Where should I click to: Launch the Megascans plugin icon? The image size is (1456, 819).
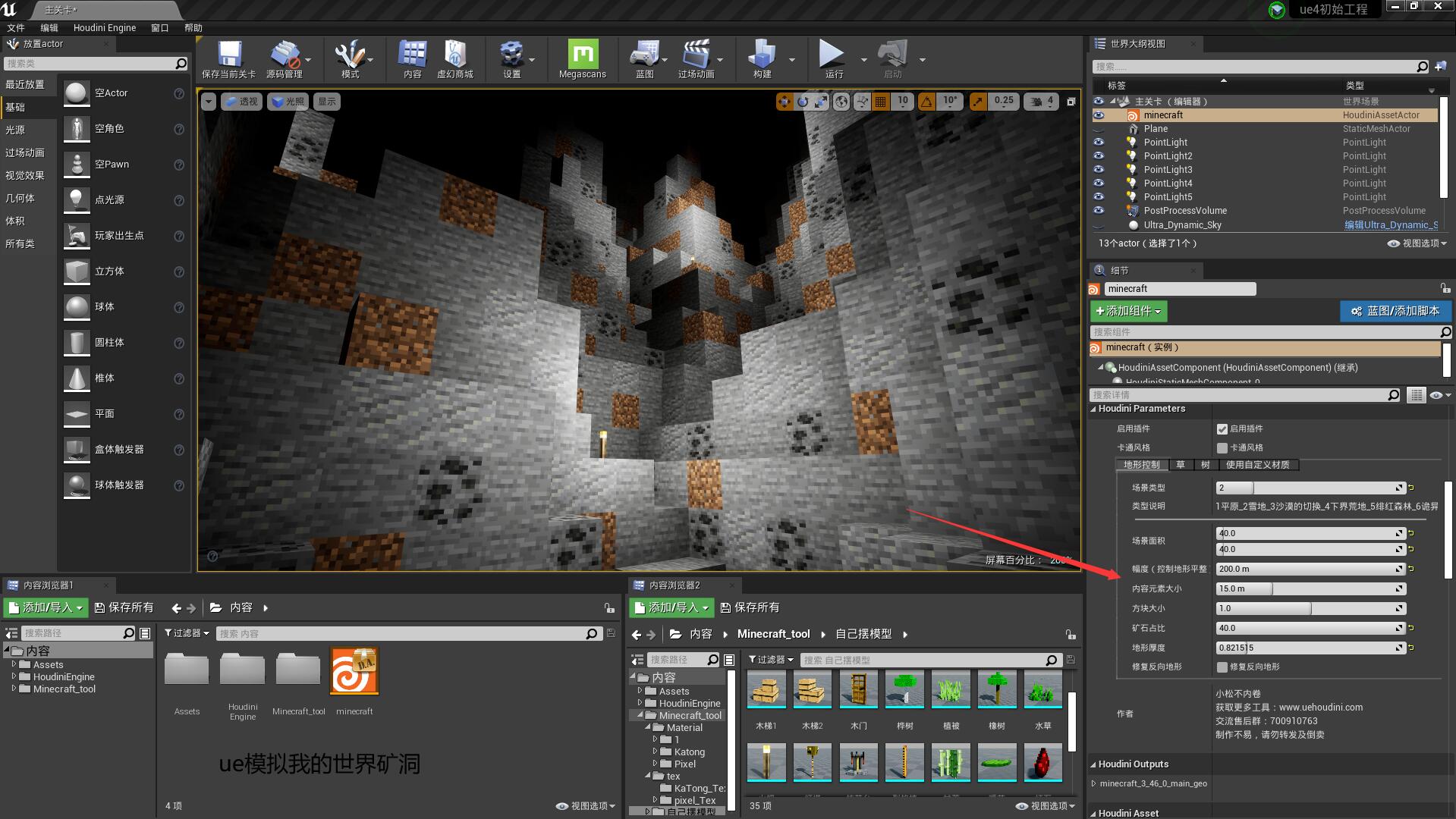click(583, 55)
